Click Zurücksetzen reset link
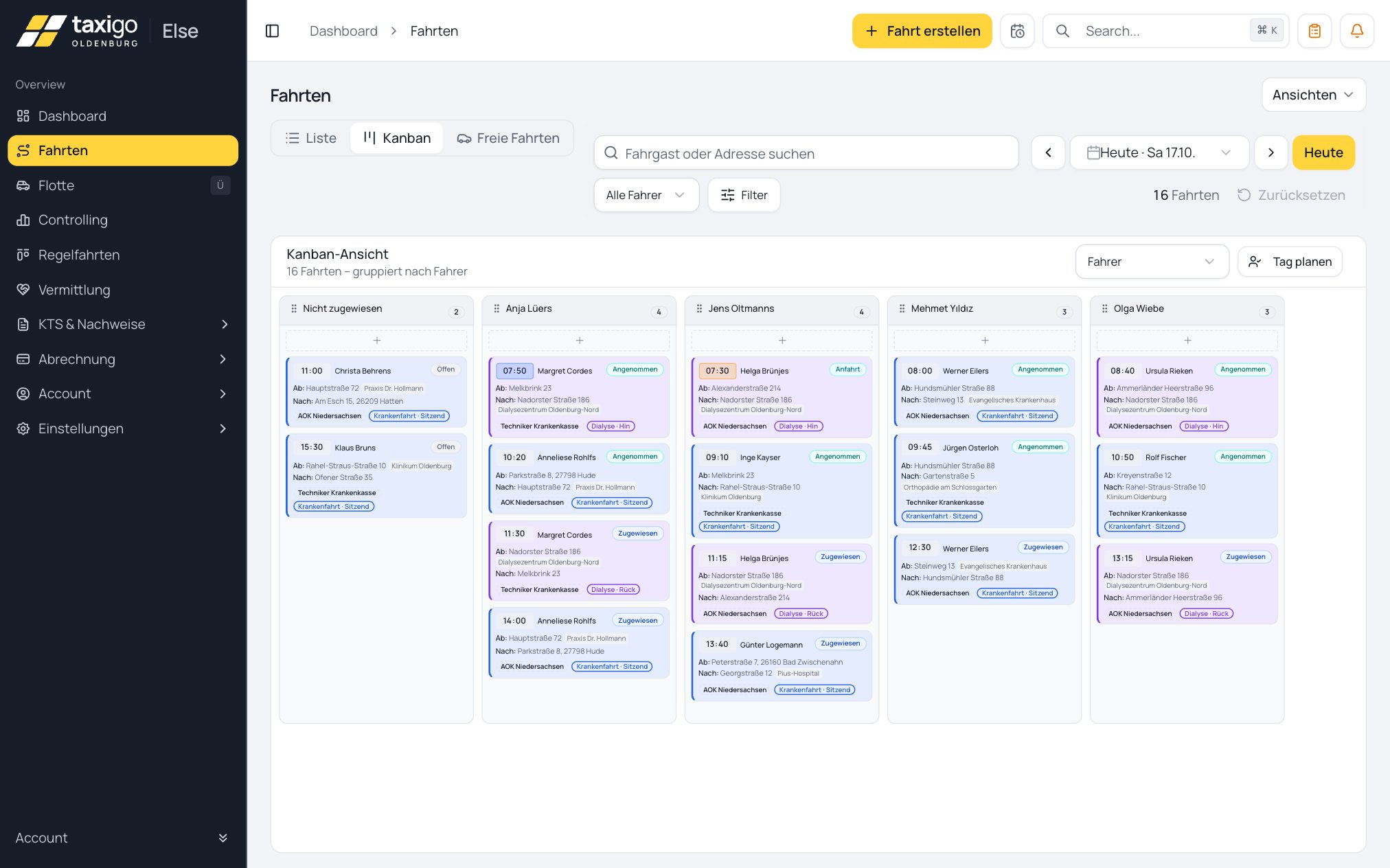 click(x=1291, y=195)
